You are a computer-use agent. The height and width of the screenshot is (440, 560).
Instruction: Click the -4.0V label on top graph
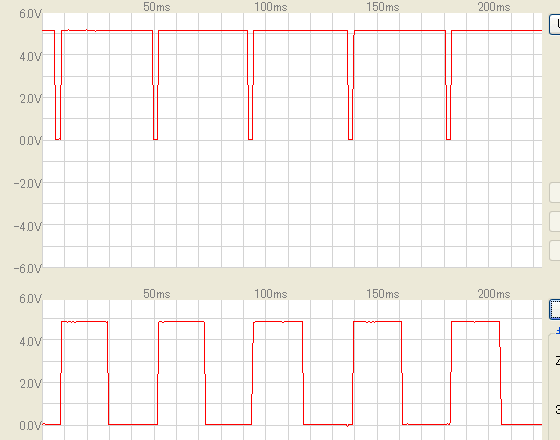(28, 226)
